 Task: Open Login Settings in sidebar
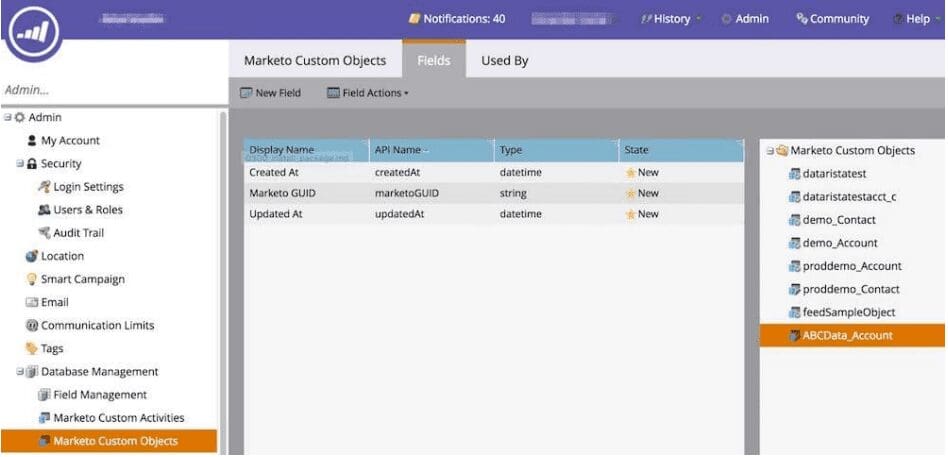point(88,187)
